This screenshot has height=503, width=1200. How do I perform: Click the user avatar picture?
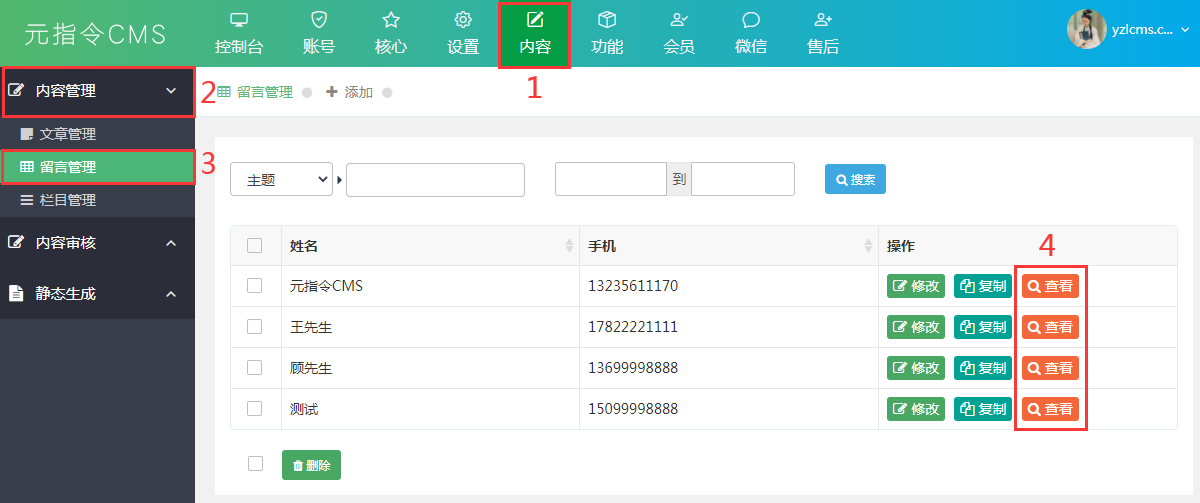[1086, 30]
